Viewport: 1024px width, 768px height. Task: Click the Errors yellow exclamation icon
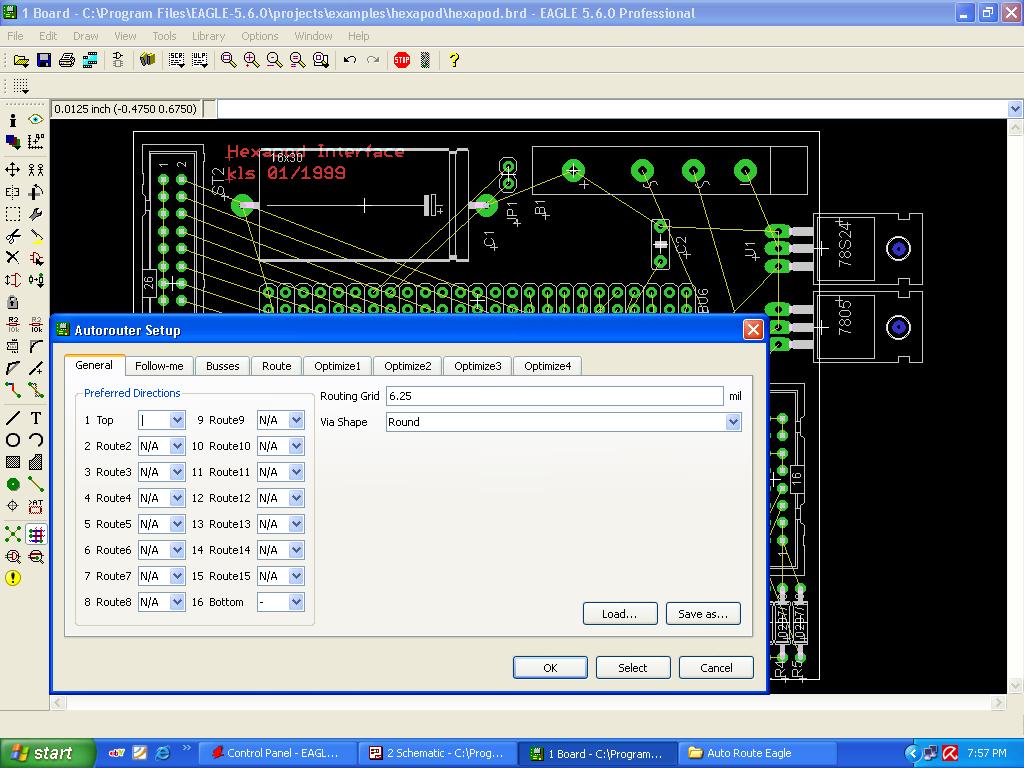pos(12,578)
